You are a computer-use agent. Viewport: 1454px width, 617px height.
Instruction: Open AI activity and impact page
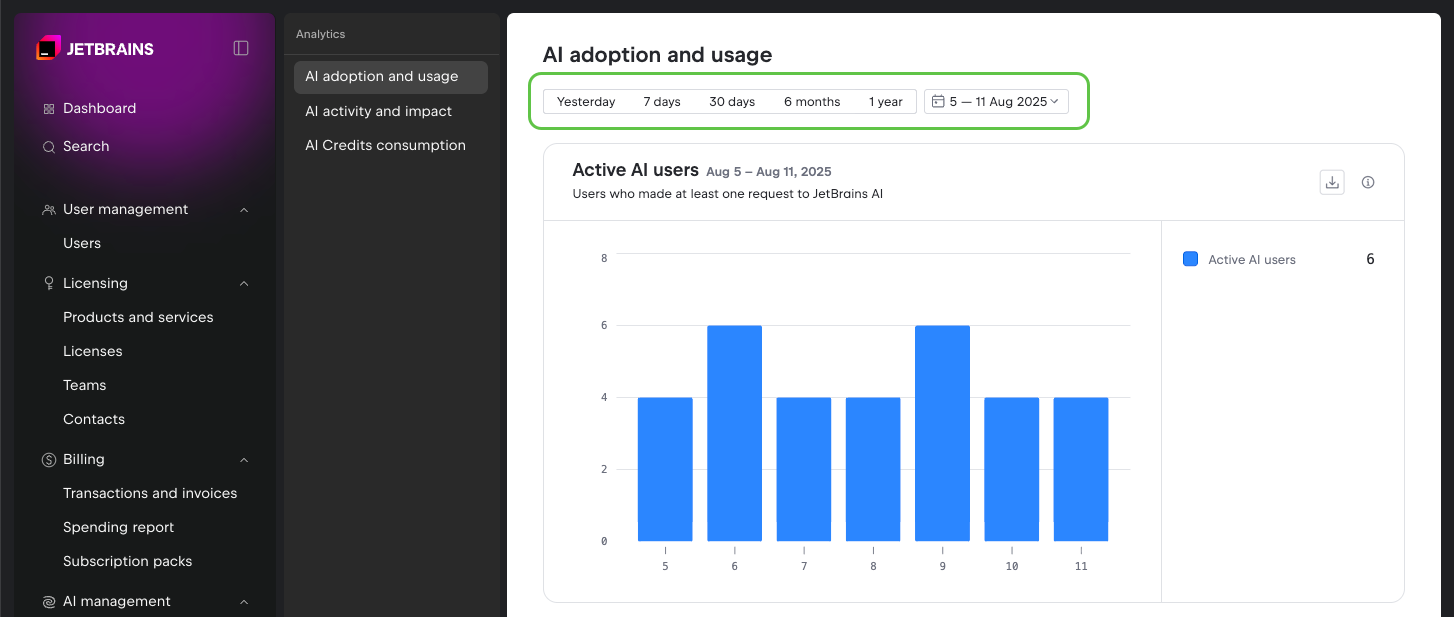pyautogui.click(x=378, y=111)
